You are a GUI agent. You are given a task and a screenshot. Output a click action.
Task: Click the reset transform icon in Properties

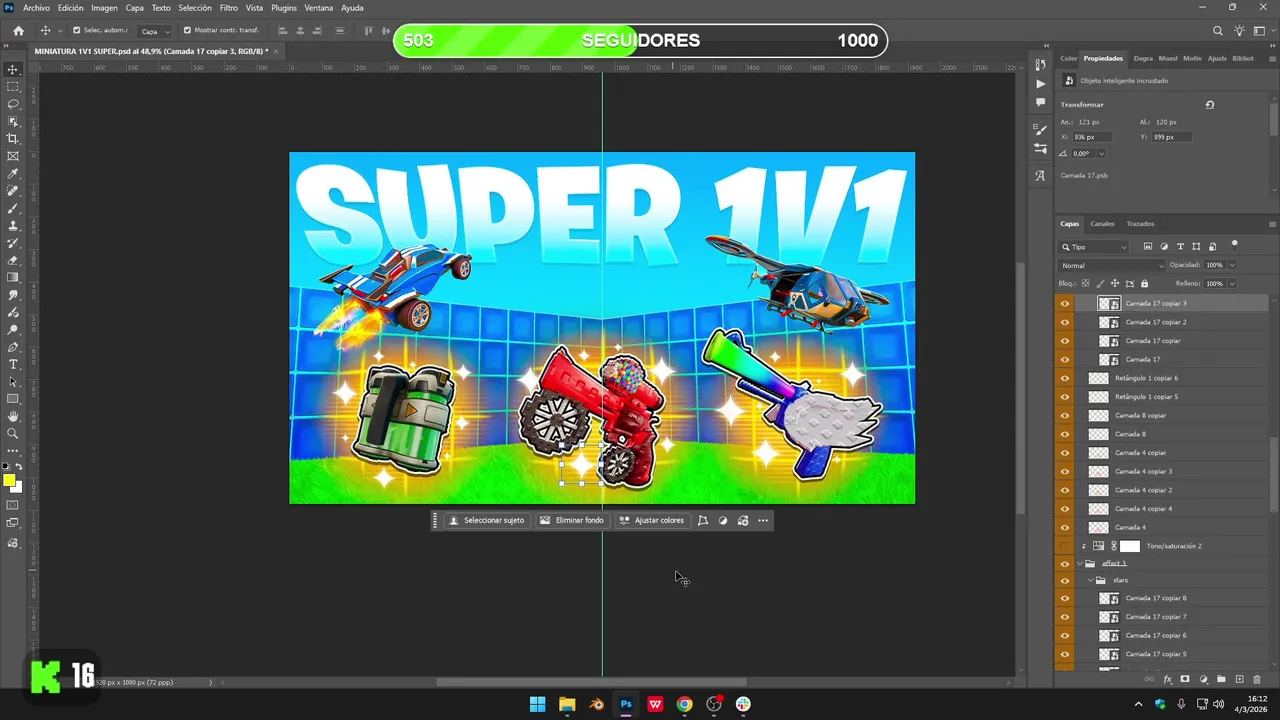pyautogui.click(x=1209, y=104)
